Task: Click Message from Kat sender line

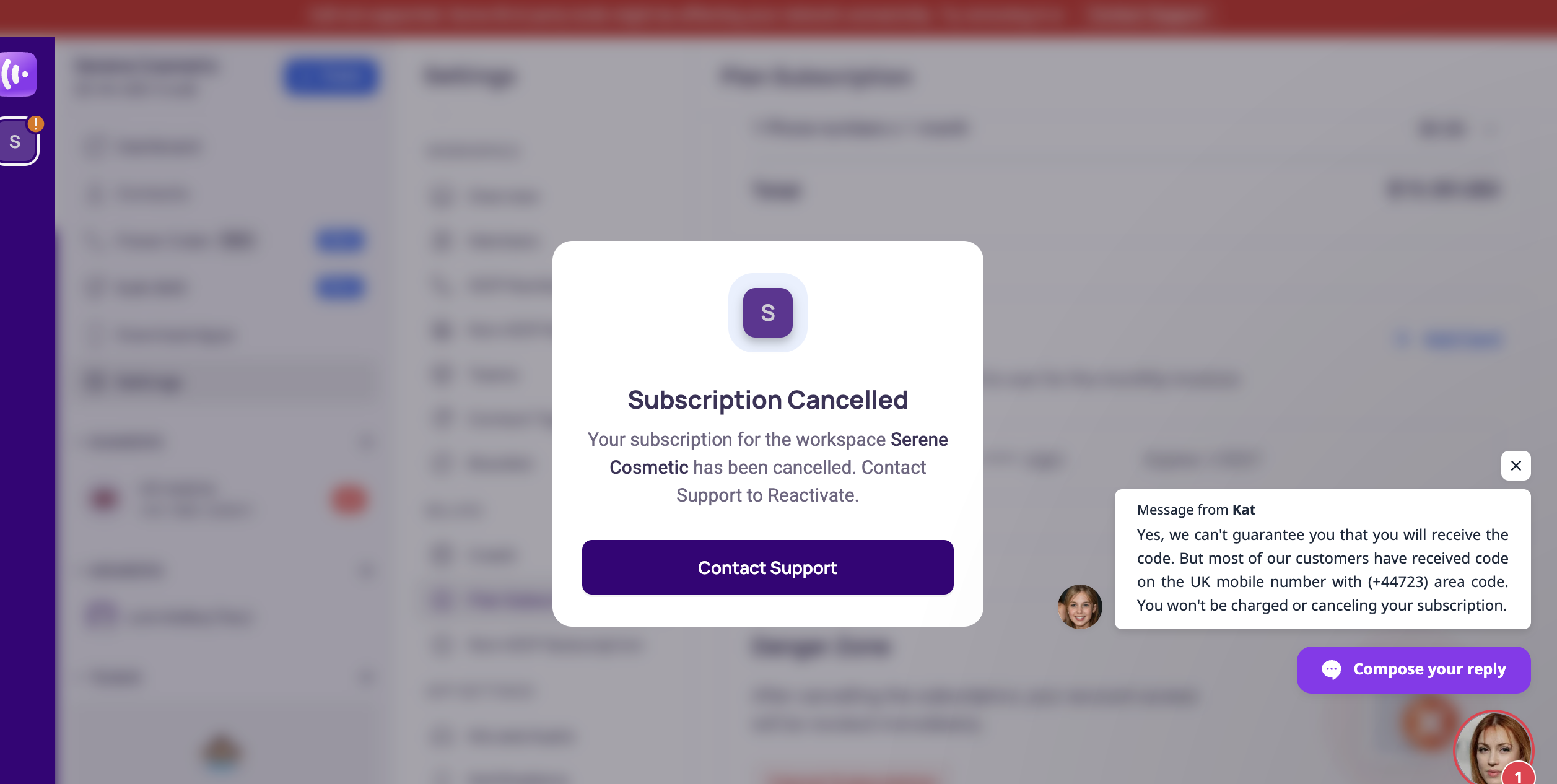Action: 1196,510
